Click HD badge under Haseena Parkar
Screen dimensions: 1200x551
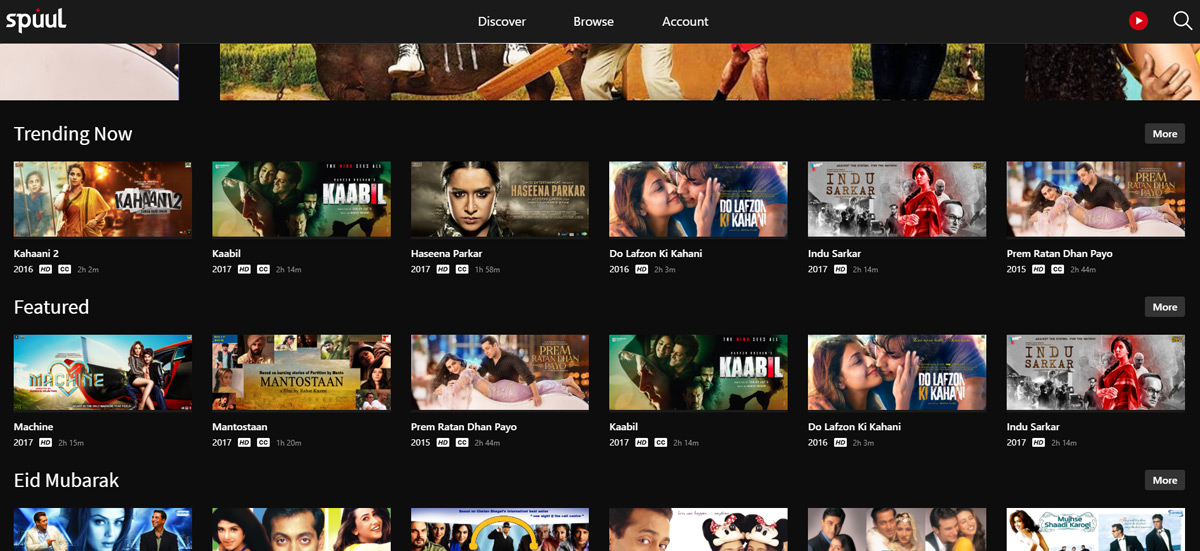(x=443, y=270)
